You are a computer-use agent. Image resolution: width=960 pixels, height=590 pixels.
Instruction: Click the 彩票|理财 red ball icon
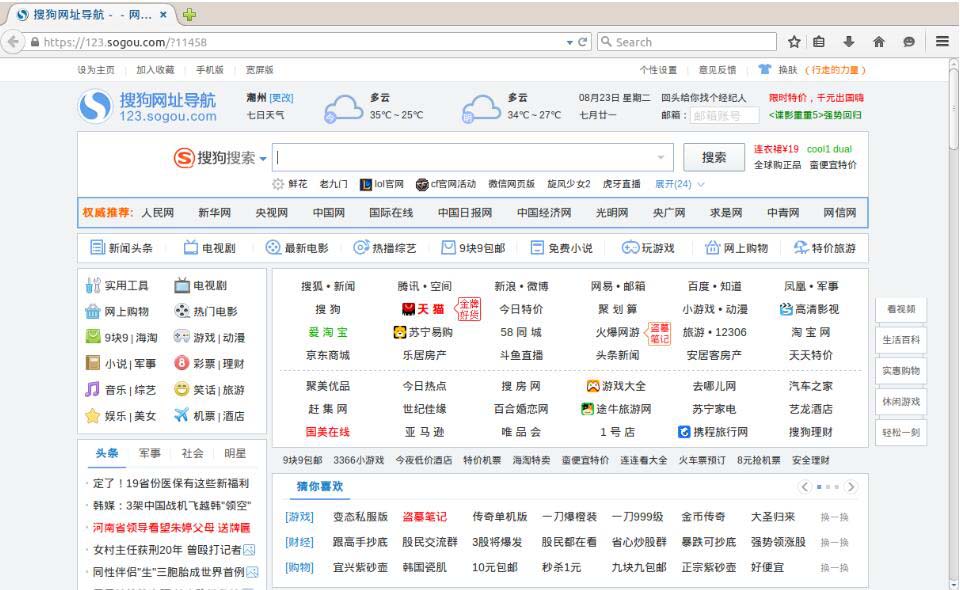pyautogui.click(x=181, y=363)
